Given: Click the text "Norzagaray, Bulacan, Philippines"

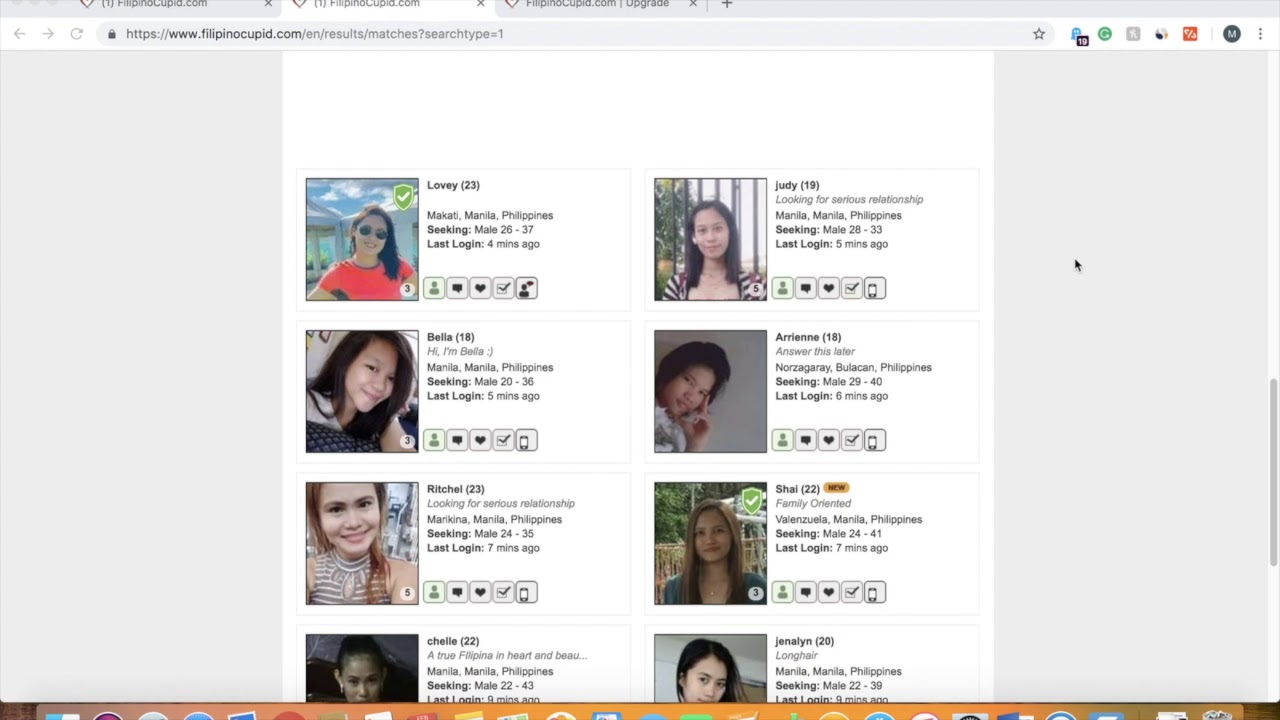Looking at the screenshot, I should point(853,367).
